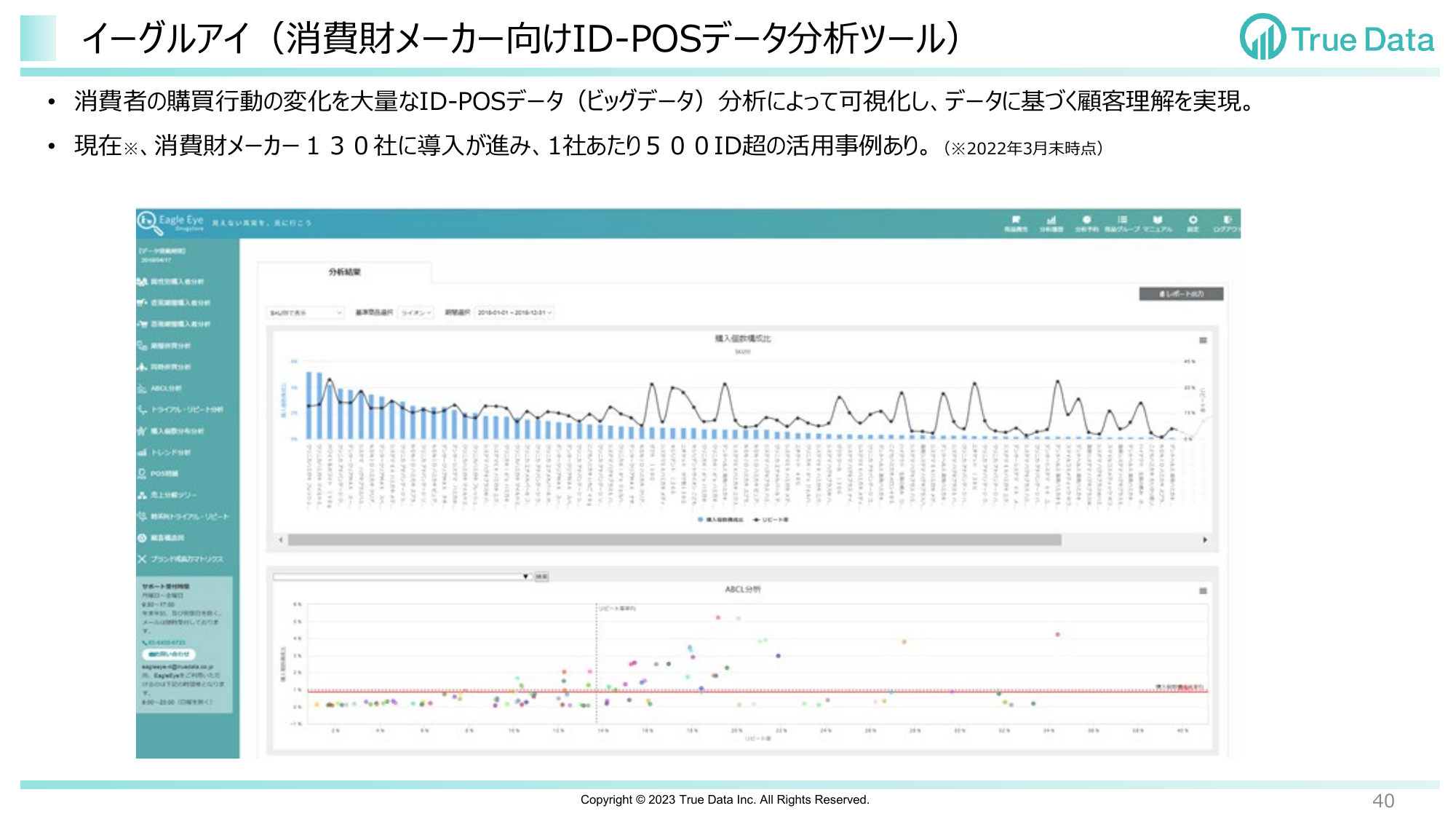Click copyright 2023 True Data text

(725, 799)
